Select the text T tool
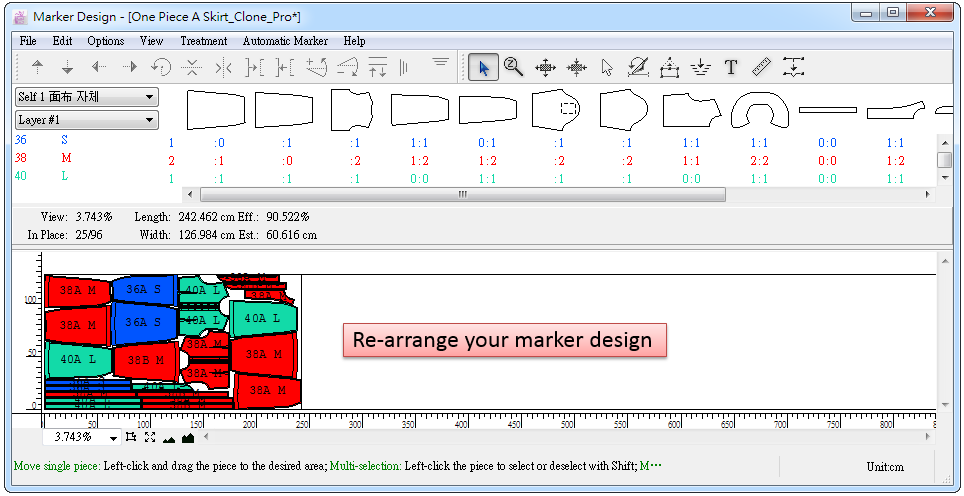 (x=731, y=68)
